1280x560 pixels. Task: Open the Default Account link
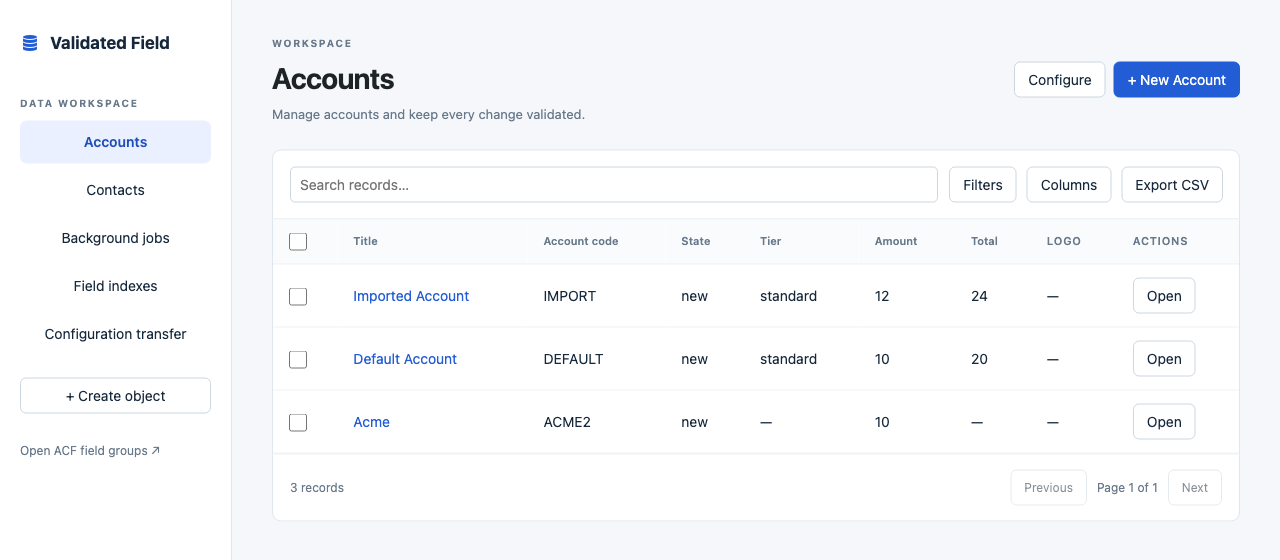(405, 359)
